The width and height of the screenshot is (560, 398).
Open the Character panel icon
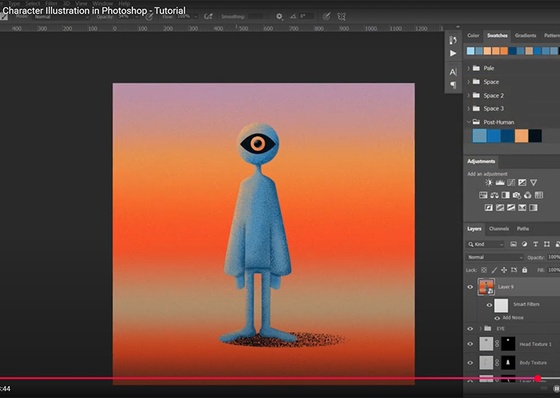453,72
